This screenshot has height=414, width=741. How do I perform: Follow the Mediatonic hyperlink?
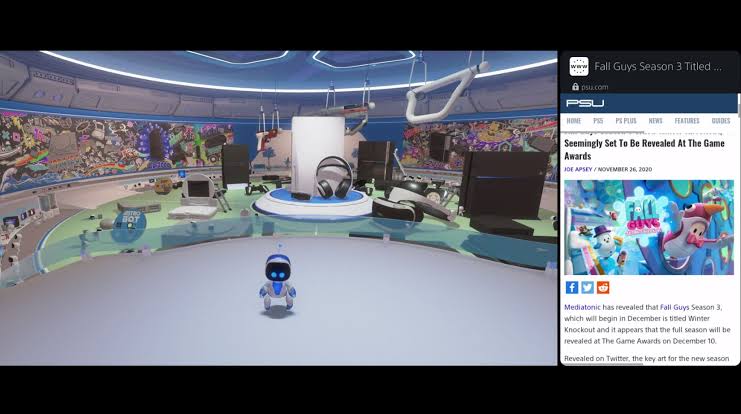click(582, 307)
